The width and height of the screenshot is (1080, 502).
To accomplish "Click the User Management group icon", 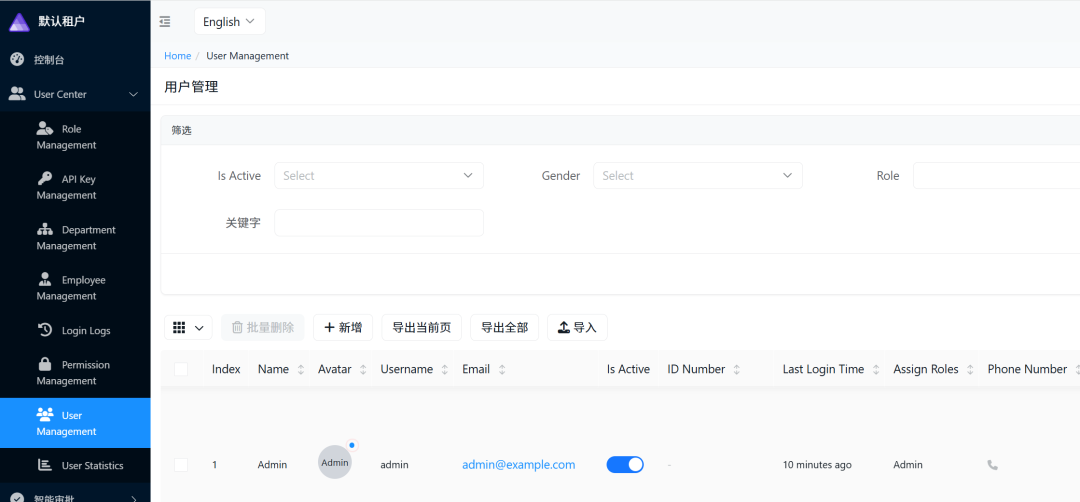I will tap(45, 415).
